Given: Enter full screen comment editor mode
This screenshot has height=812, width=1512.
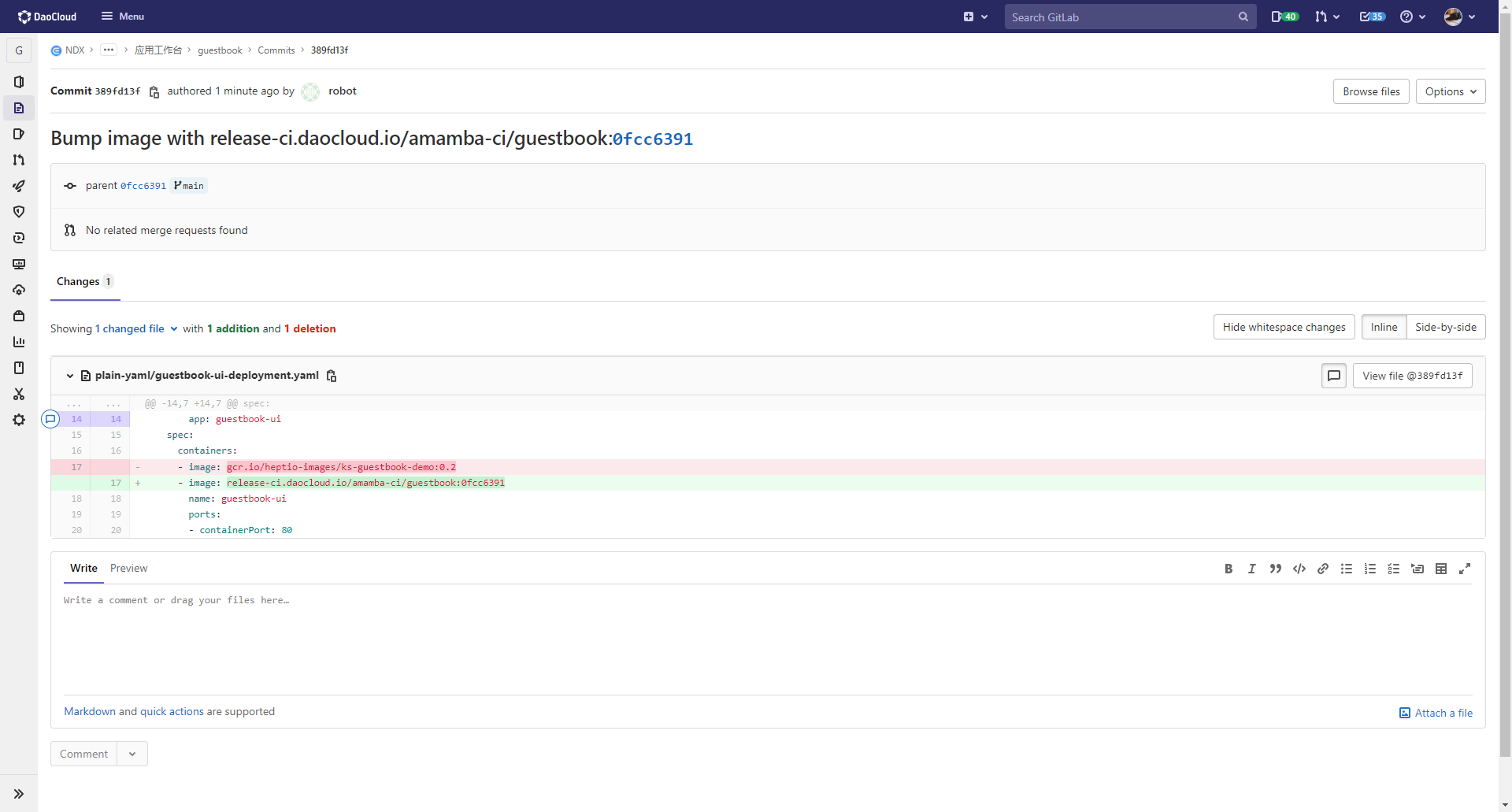Looking at the screenshot, I should 1464,569.
